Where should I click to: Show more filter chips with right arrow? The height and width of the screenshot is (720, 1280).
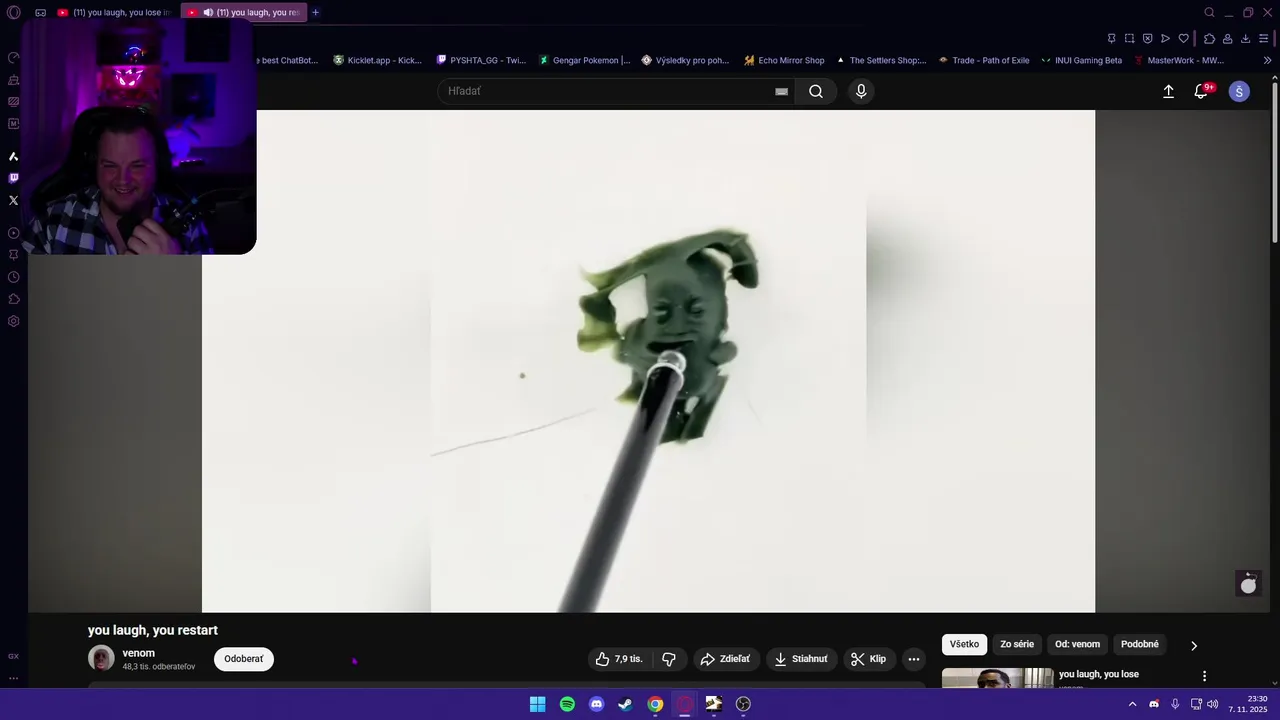tap(1193, 645)
